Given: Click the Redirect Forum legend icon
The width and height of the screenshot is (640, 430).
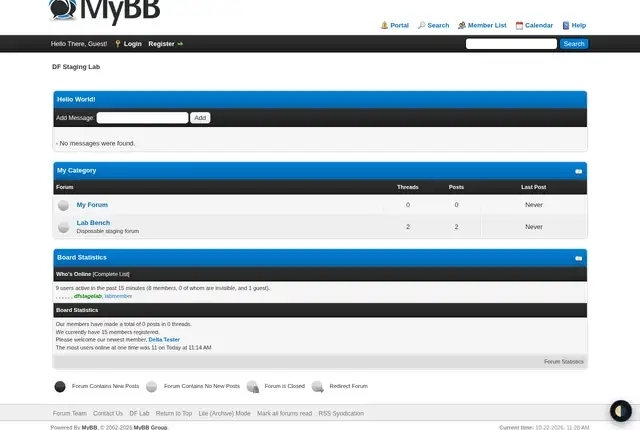Looking at the screenshot, I should click(x=318, y=386).
